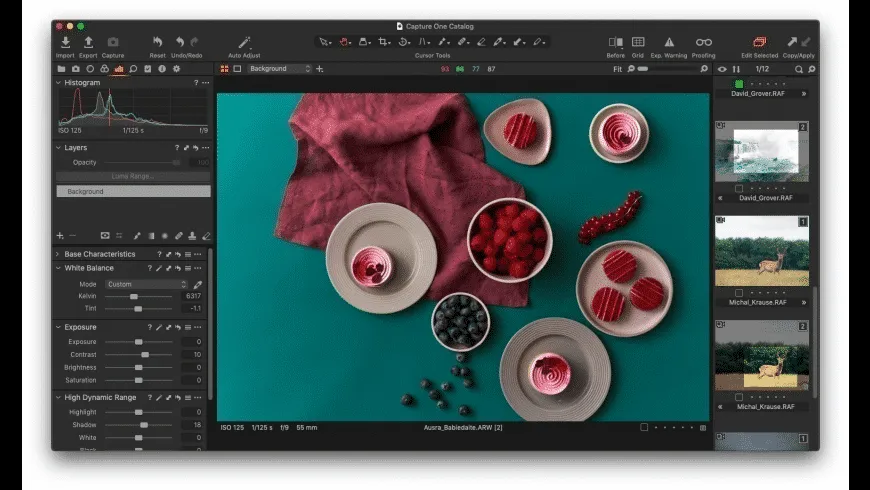The height and width of the screenshot is (490, 870).
Task: Click the Luma Range button
Action: (x=133, y=176)
